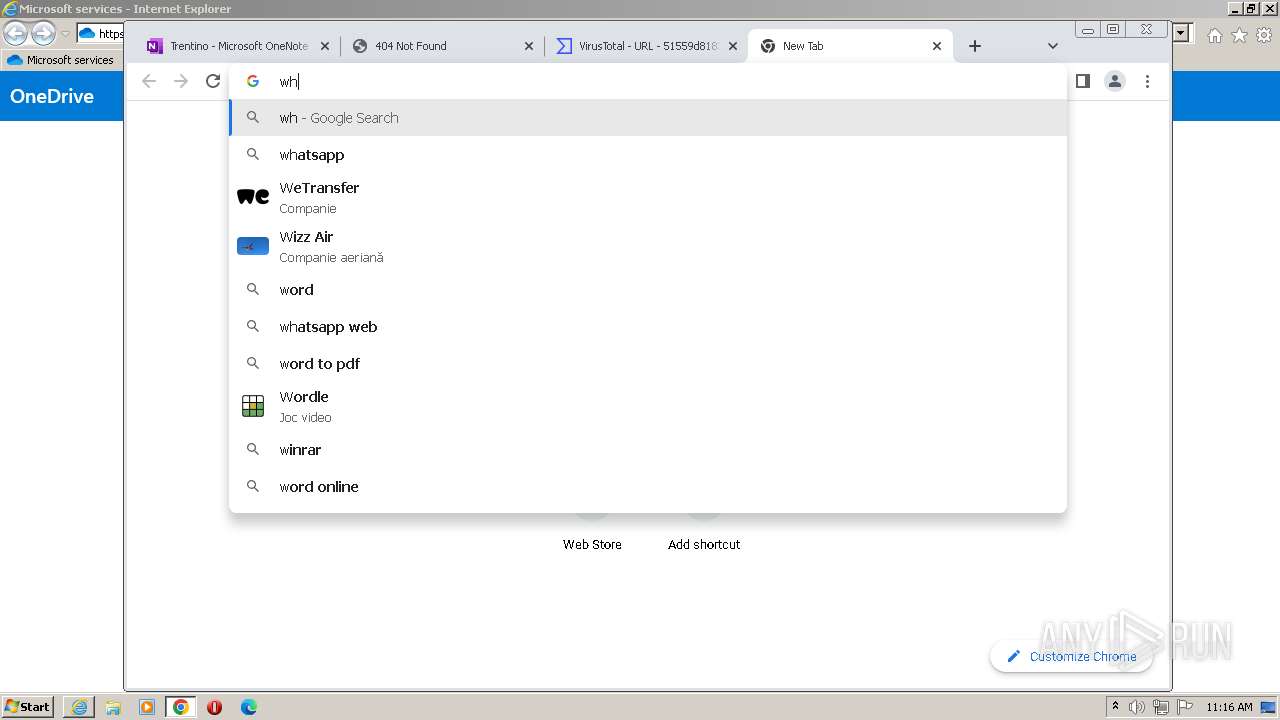This screenshot has width=1280, height=720.
Task: Click the Action Center flag tray icon
Action: tap(1185, 707)
